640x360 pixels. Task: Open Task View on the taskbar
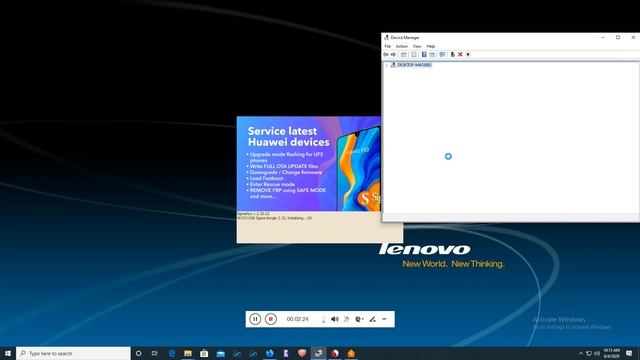155,353
